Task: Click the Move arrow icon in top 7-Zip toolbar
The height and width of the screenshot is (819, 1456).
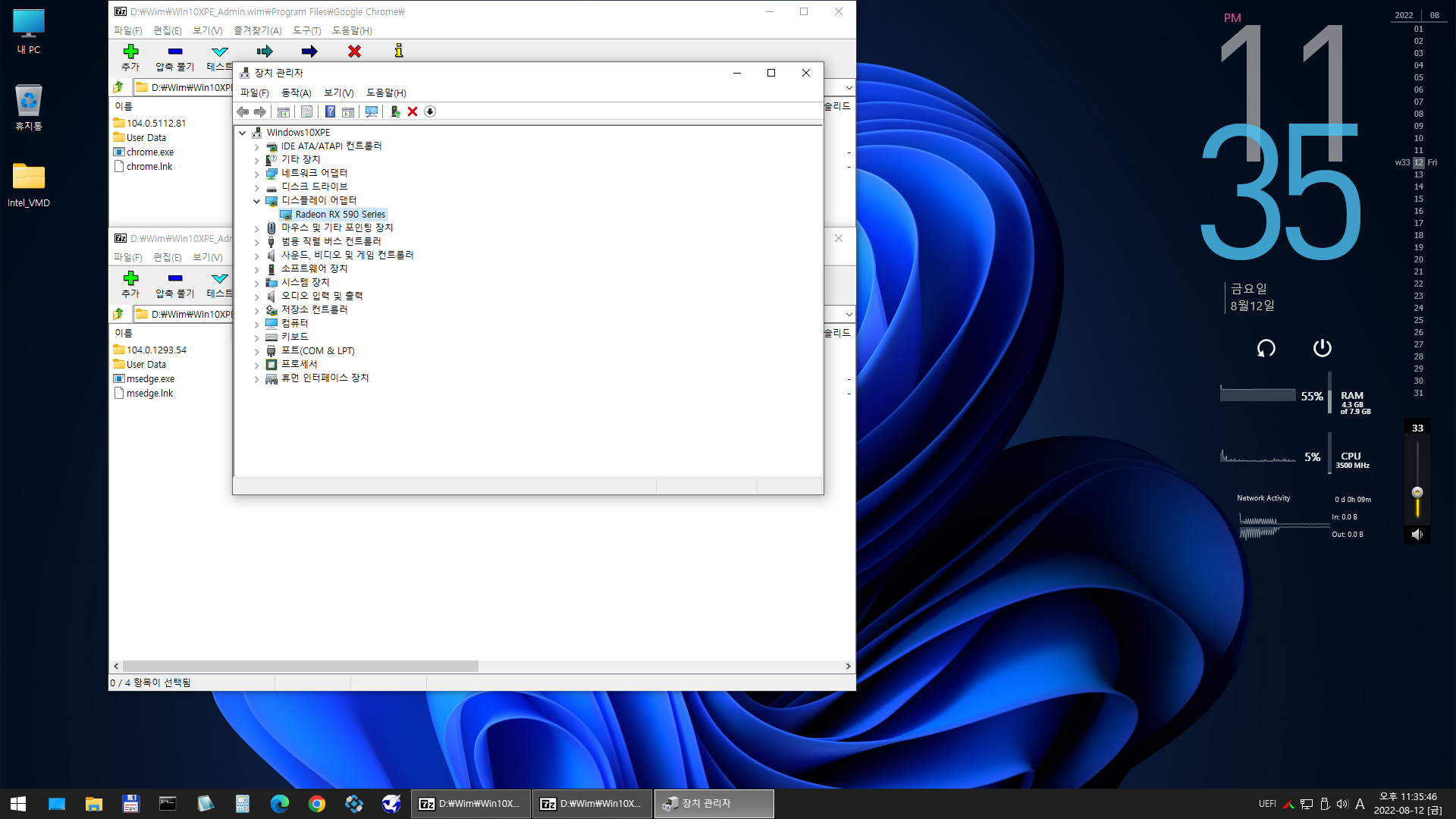Action: click(x=309, y=52)
